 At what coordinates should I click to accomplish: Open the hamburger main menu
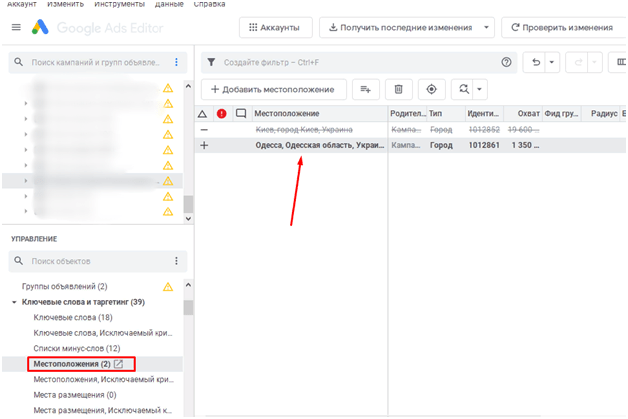[x=16, y=27]
